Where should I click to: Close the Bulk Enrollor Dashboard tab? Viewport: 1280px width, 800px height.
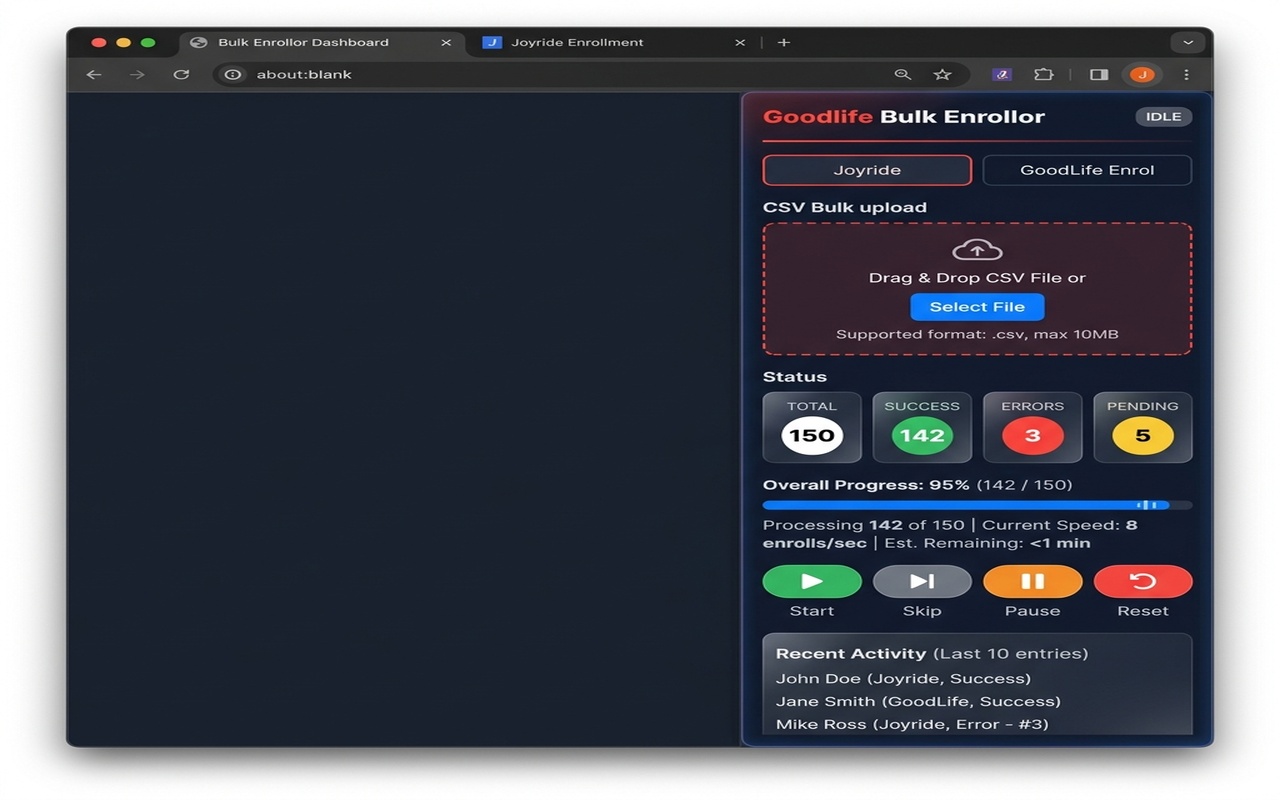pyautogui.click(x=446, y=42)
